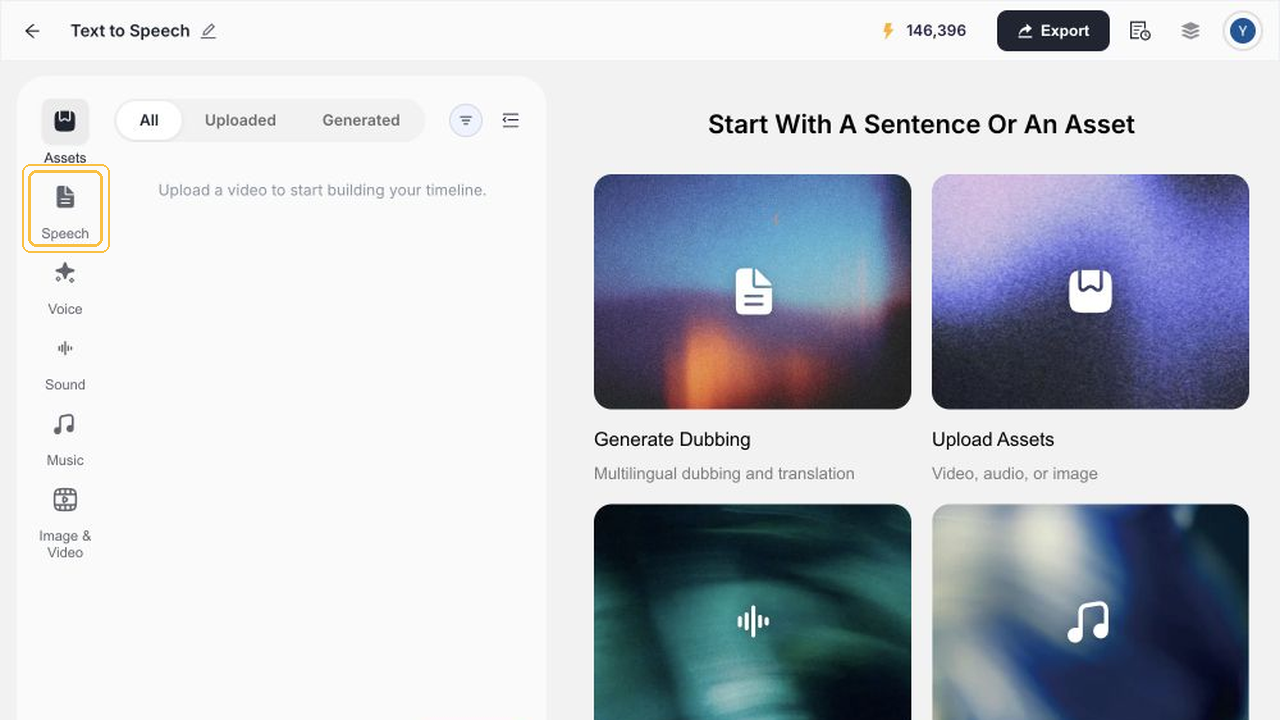Viewport: 1280px width, 720px height.
Task: Open the Assets sidebar panel
Action: [65, 132]
